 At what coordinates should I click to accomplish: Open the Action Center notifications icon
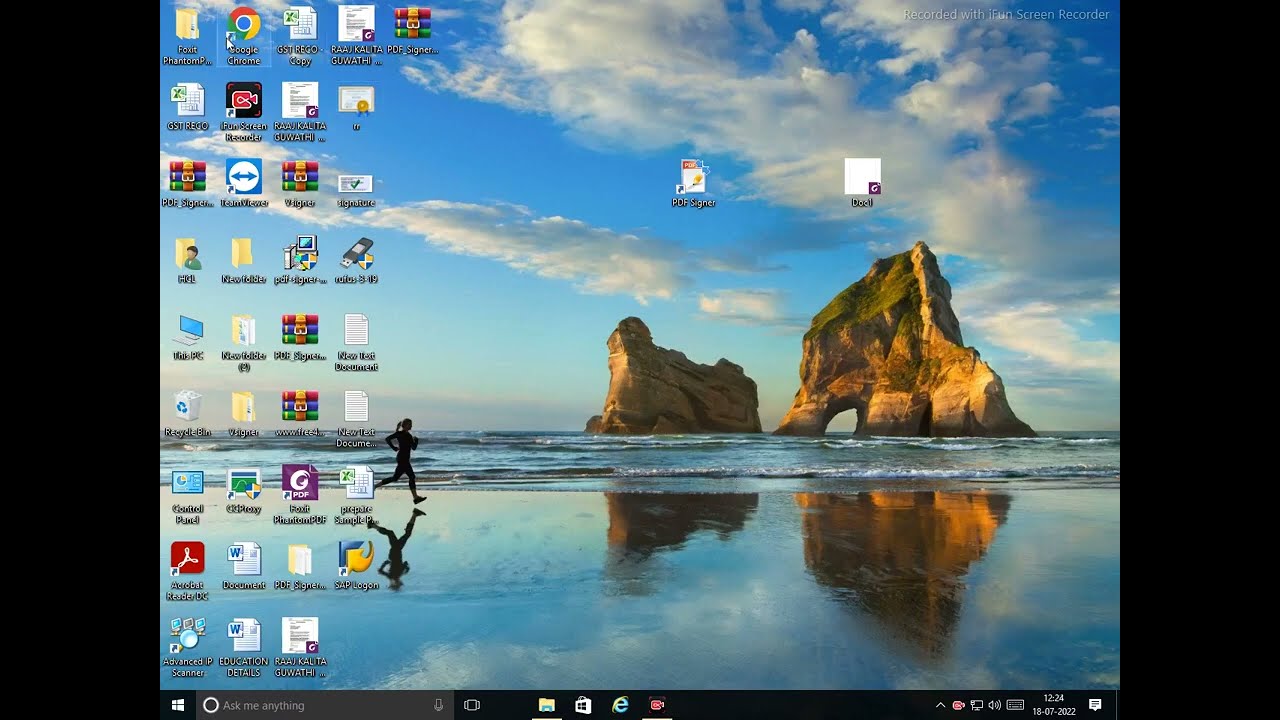pos(1095,705)
